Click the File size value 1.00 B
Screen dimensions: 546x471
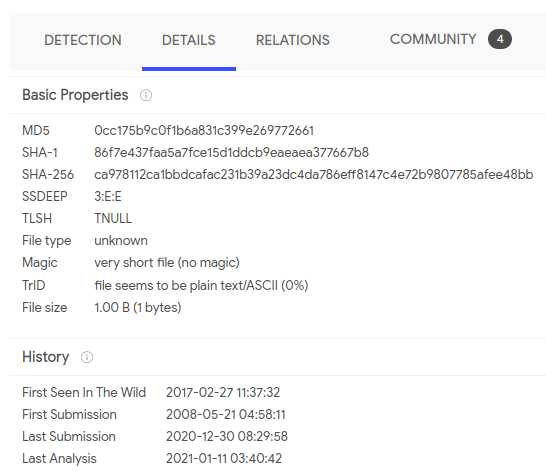pos(138,307)
